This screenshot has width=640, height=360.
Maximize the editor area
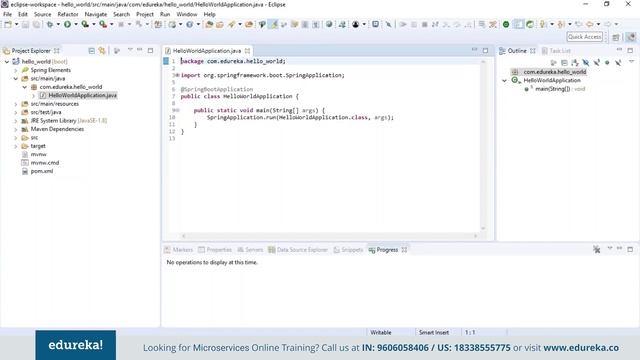485,51
